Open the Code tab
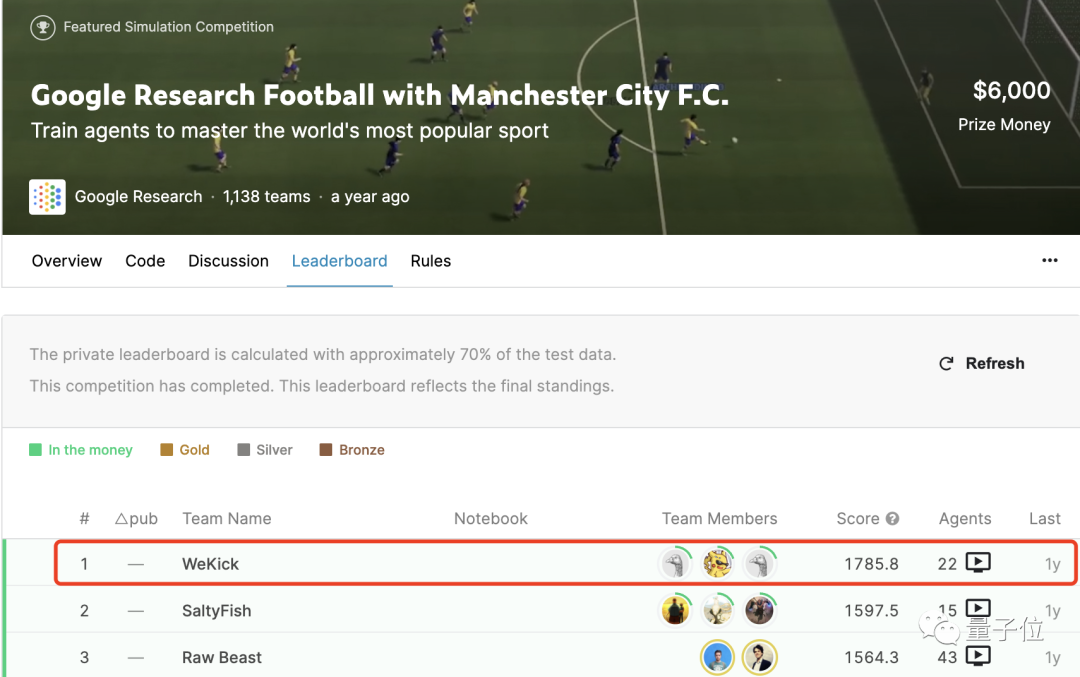The width and height of the screenshot is (1080, 677). [145, 261]
